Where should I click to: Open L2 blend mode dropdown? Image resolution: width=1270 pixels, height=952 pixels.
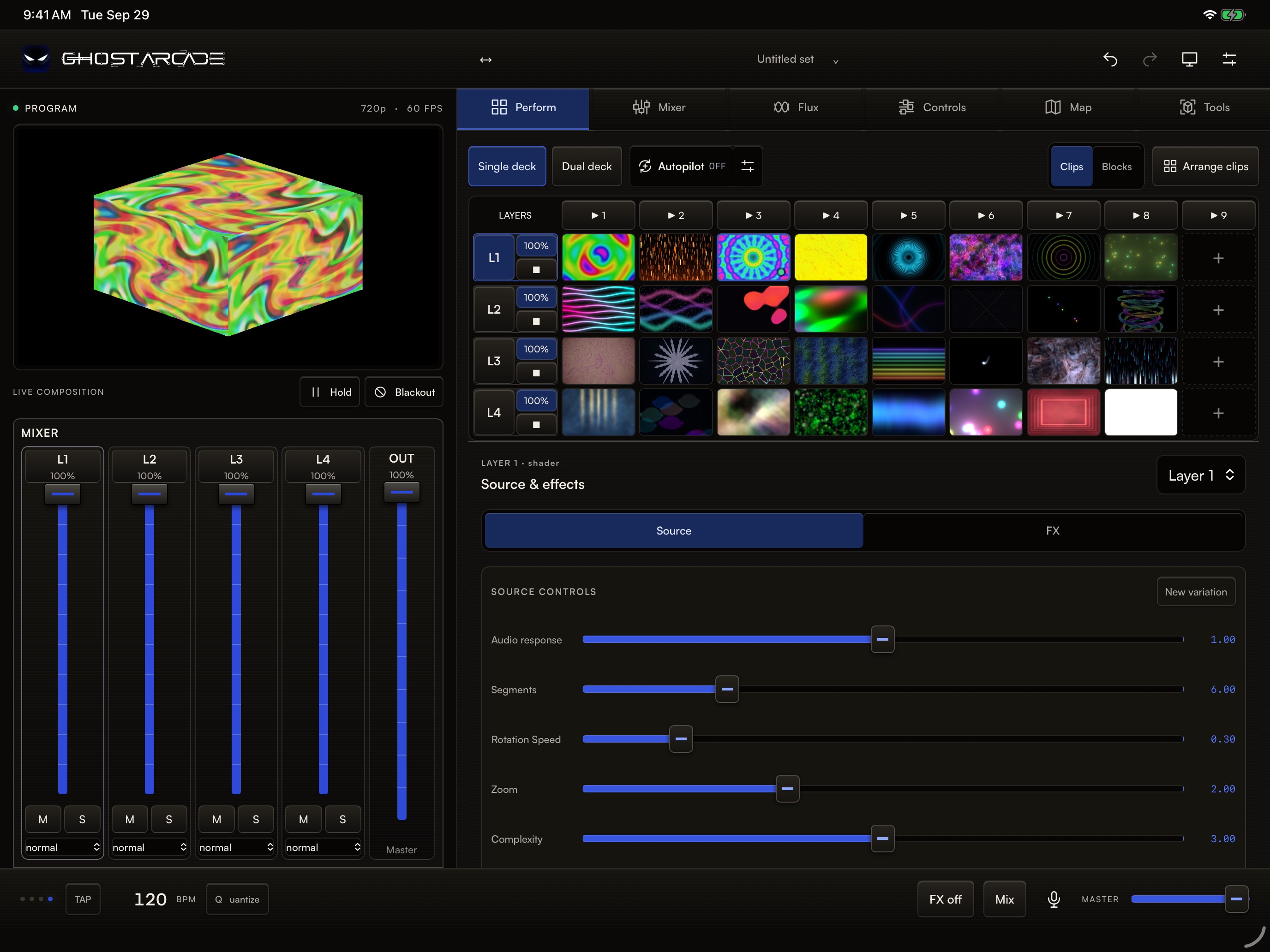(149, 848)
